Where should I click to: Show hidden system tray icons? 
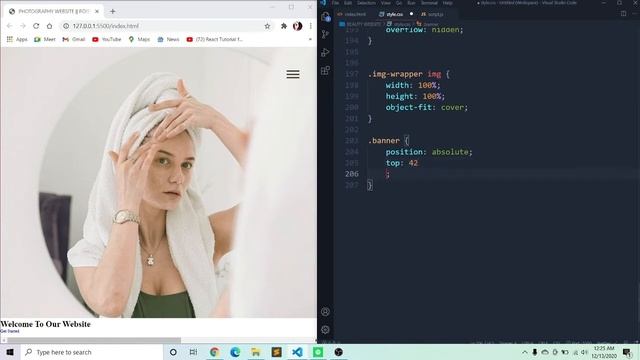point(524,352)
